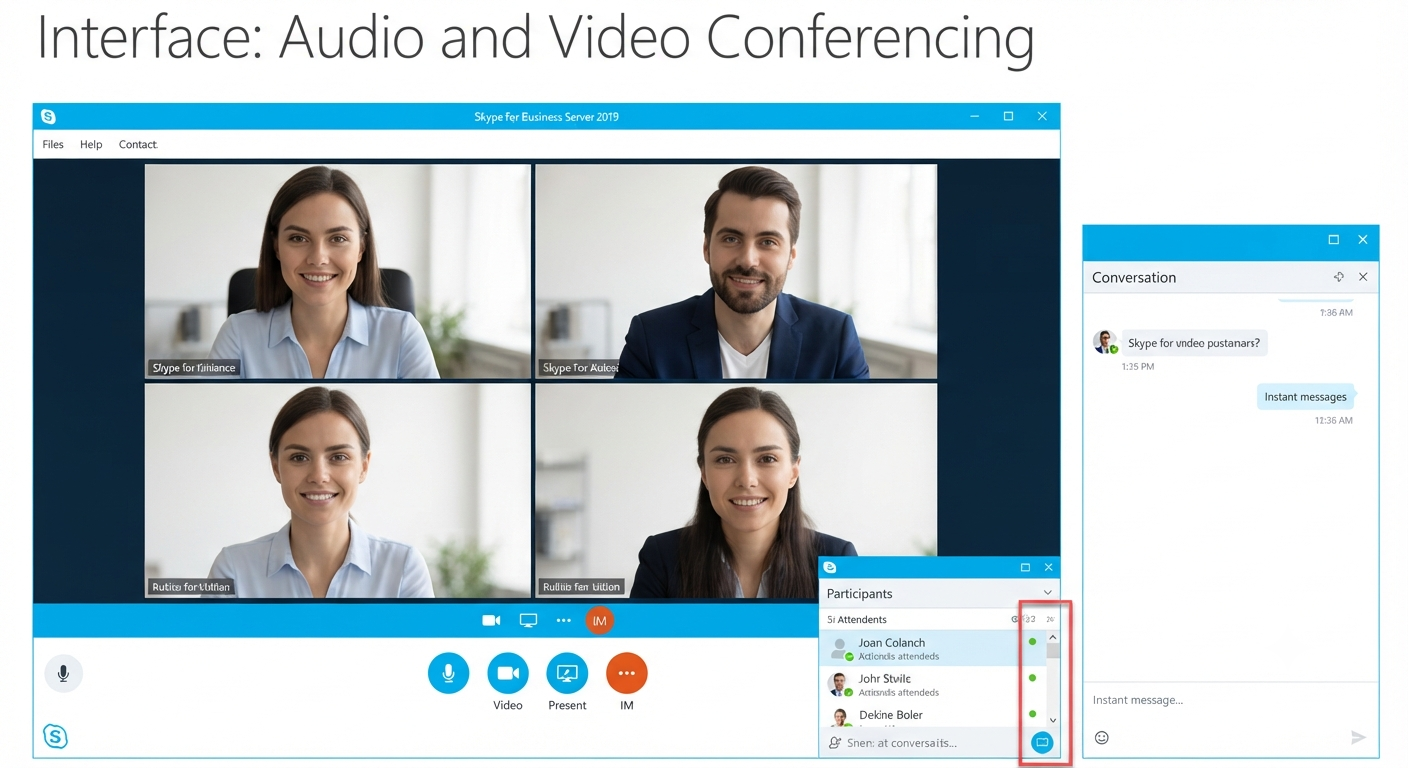Viewport: 1408px width, 768px height.
Task: Click Johr Stvilc's avatar photo
Action: tap(840, 684)
